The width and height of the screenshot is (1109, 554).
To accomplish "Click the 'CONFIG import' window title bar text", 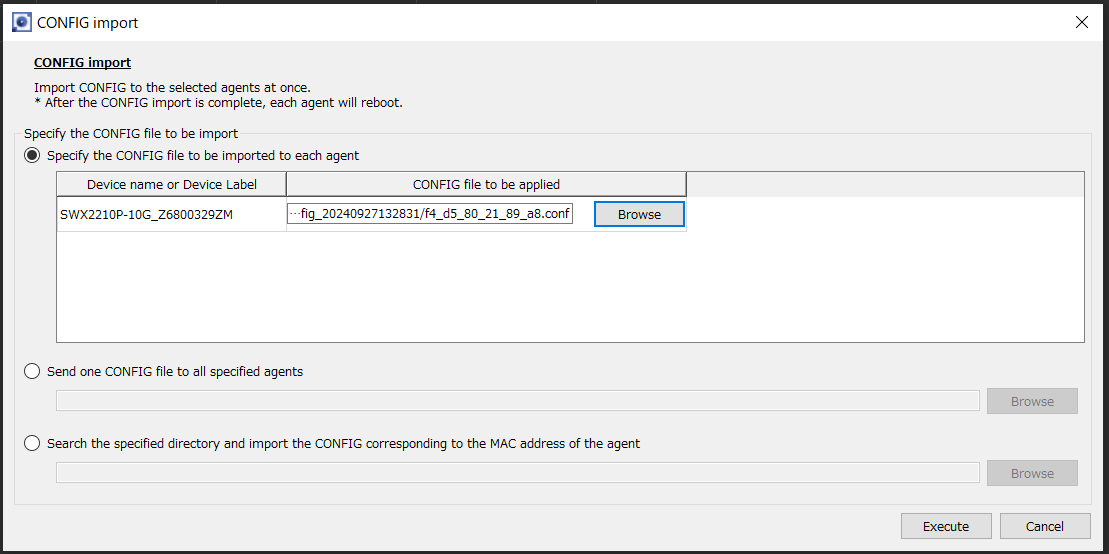I will coord(88,22).
